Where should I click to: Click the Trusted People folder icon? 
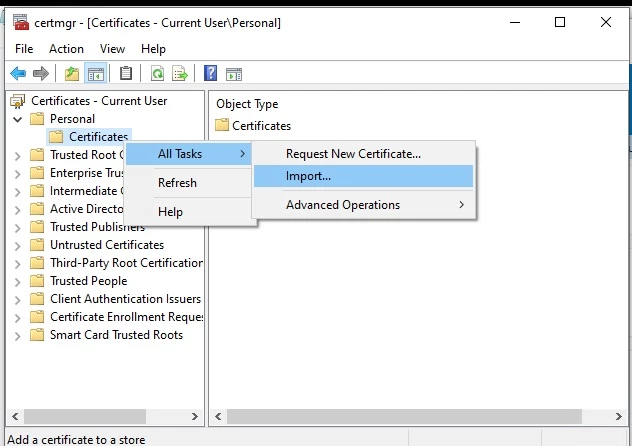click(x=37, y=280)
